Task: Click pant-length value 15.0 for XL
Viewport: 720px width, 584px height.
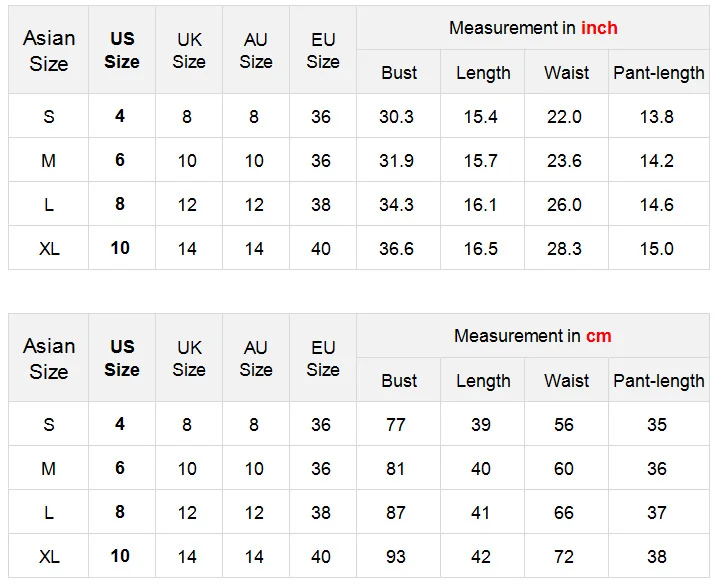Action: coord(657,249)
